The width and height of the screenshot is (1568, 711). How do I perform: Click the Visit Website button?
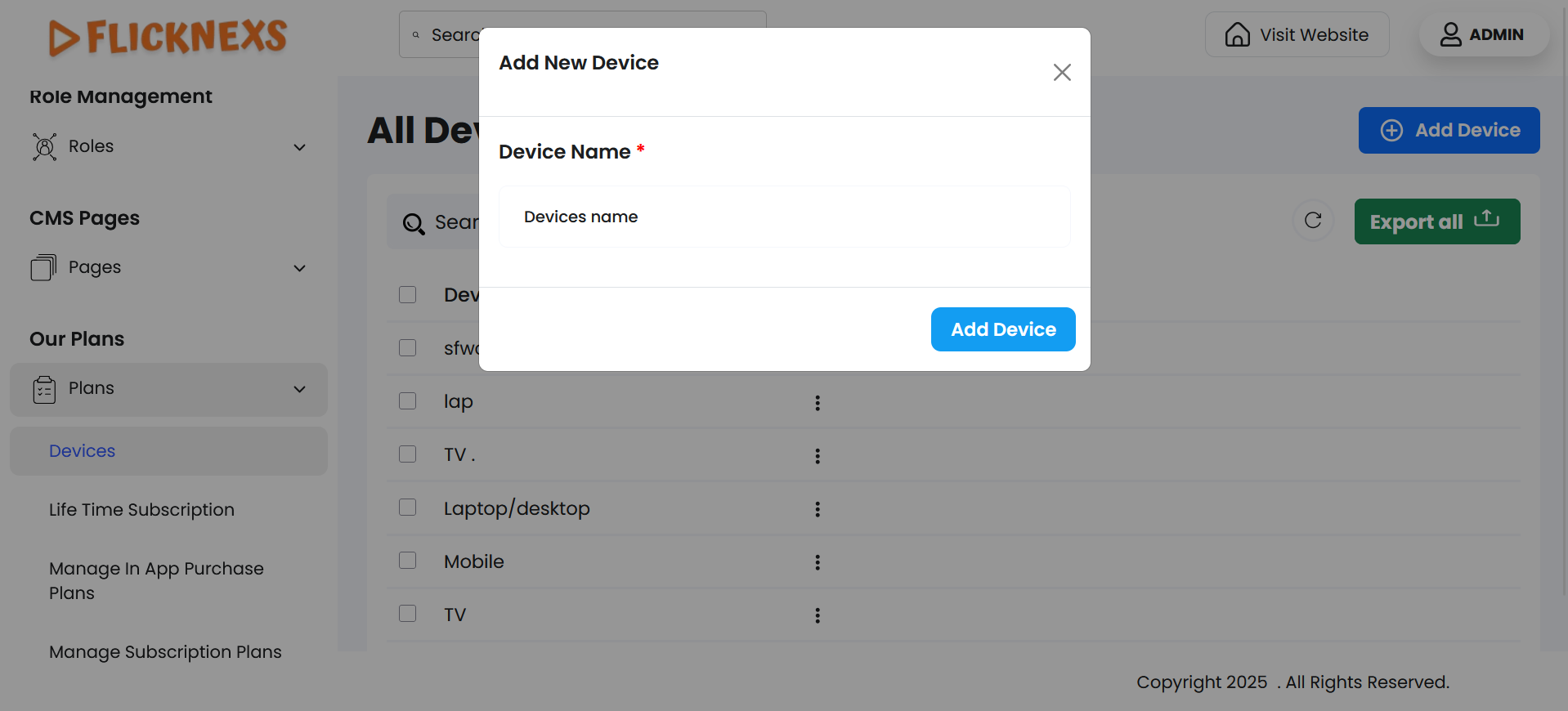[x=1297, y=35]
